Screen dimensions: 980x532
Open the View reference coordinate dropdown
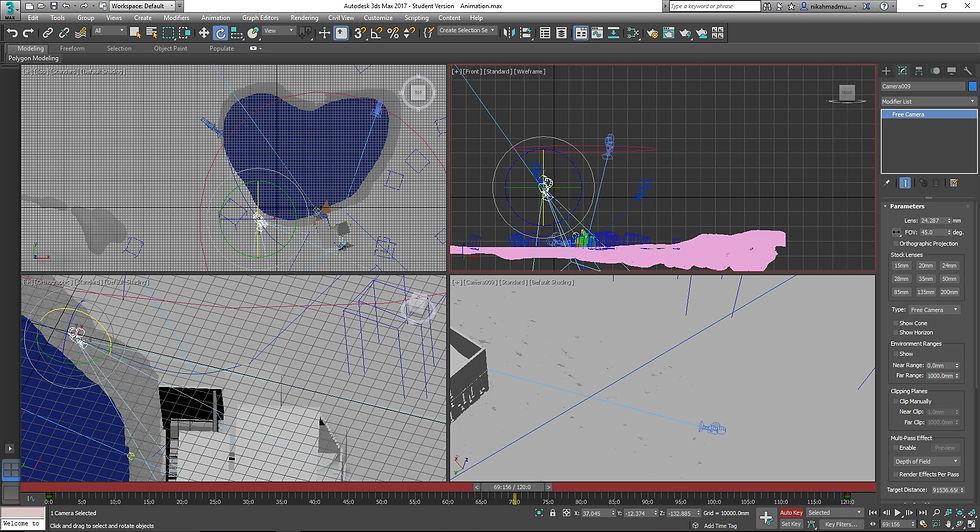coord(278,31)
